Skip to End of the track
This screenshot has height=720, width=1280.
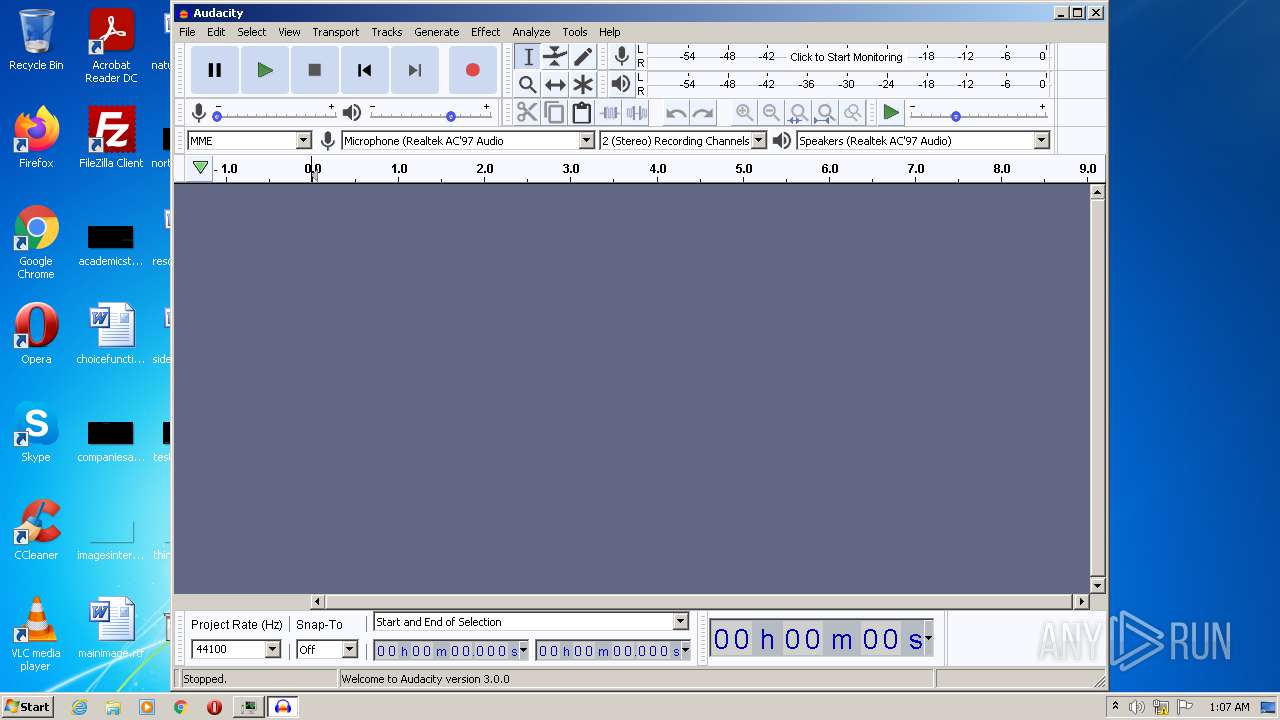(x=415, y=70)
